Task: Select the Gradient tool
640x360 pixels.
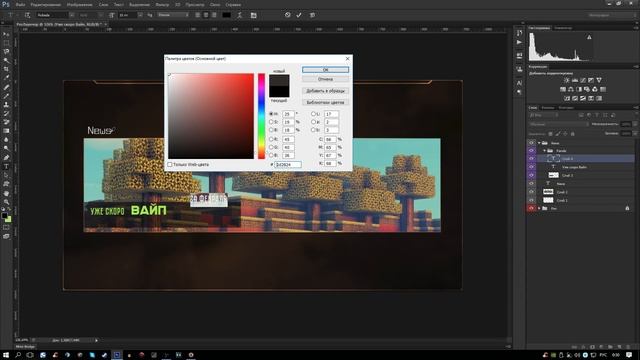Action: click(6, 131)
